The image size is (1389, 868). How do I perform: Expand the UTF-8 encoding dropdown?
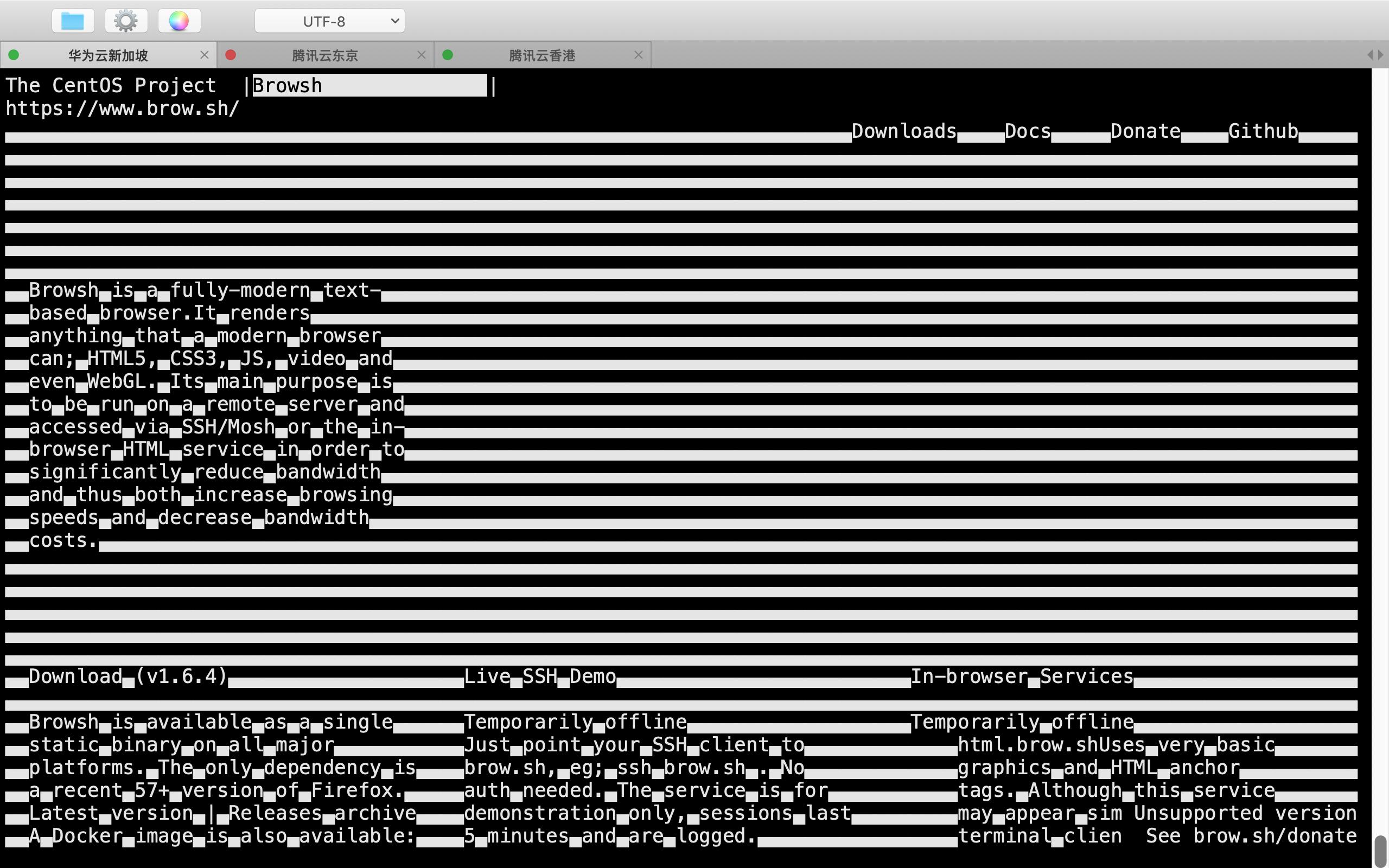tap(329, 21)
